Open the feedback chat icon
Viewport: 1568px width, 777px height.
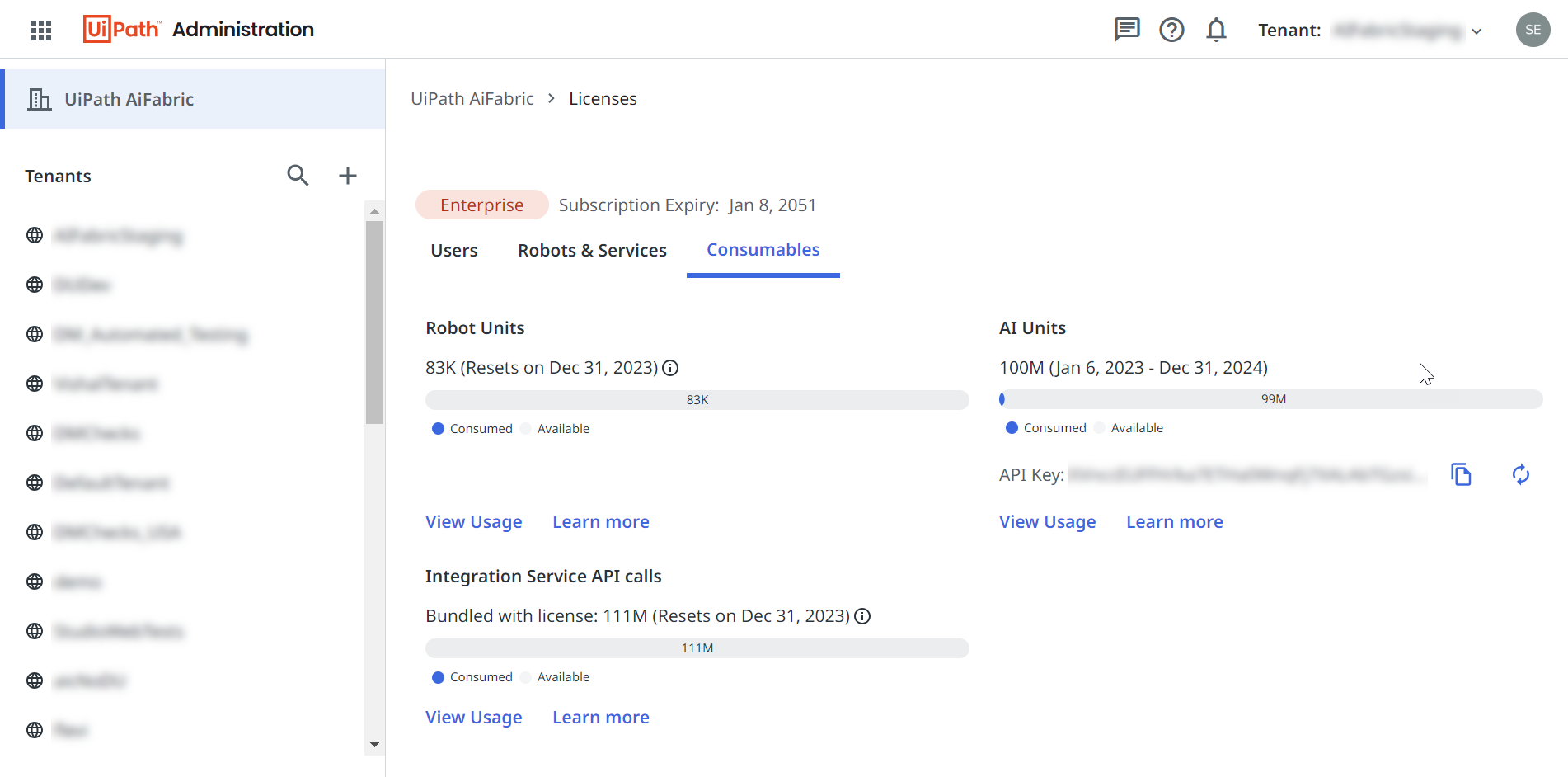click(1127, 30)
